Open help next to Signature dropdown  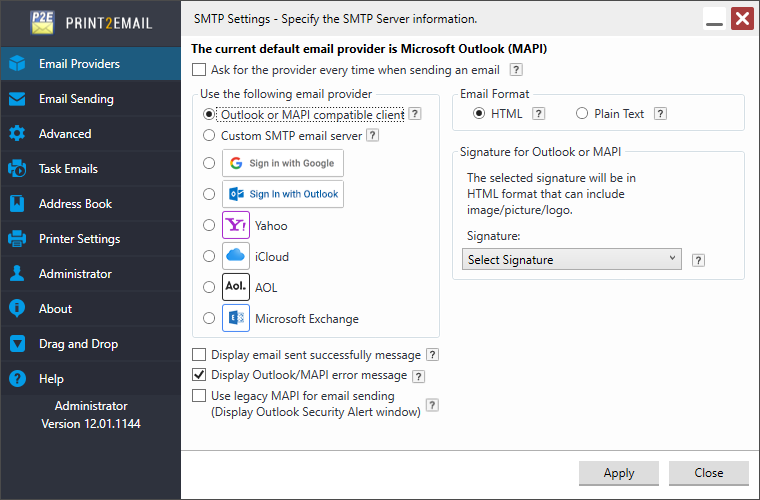point(698,261)
